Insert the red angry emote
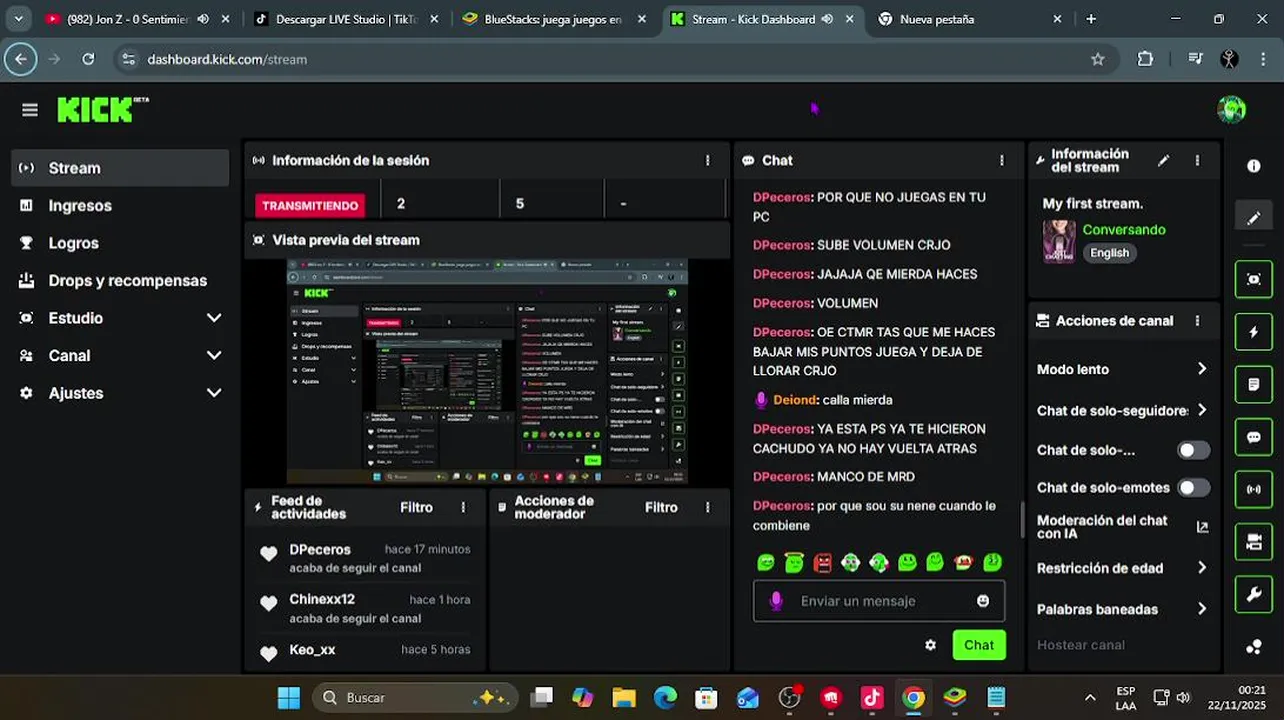The height and width of the screenshot is (720, 1284). pos(822,563)
